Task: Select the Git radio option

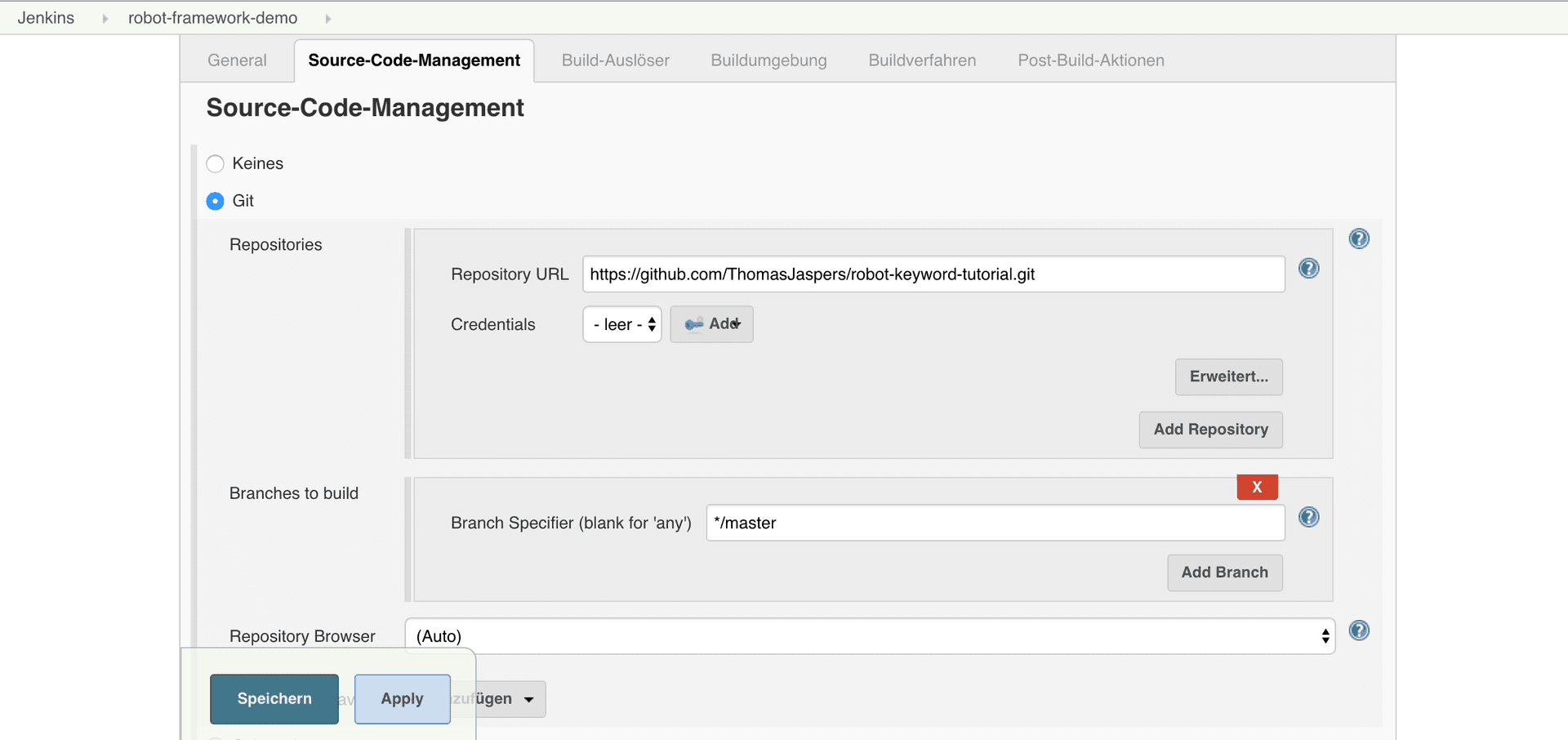Action: [216, 201]
